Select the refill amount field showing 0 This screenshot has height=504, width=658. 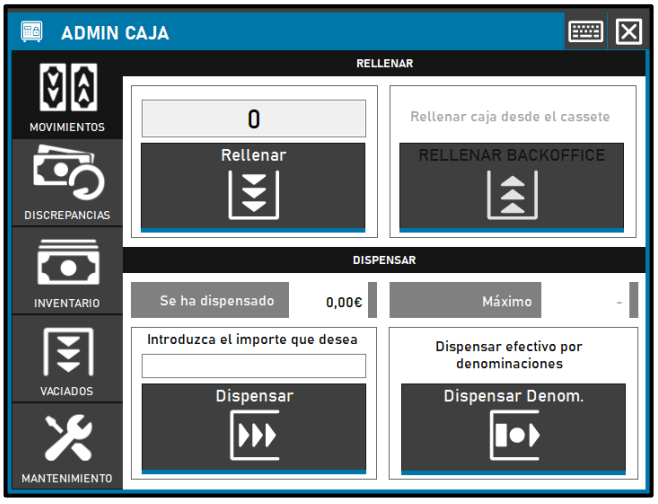point(253,119)
